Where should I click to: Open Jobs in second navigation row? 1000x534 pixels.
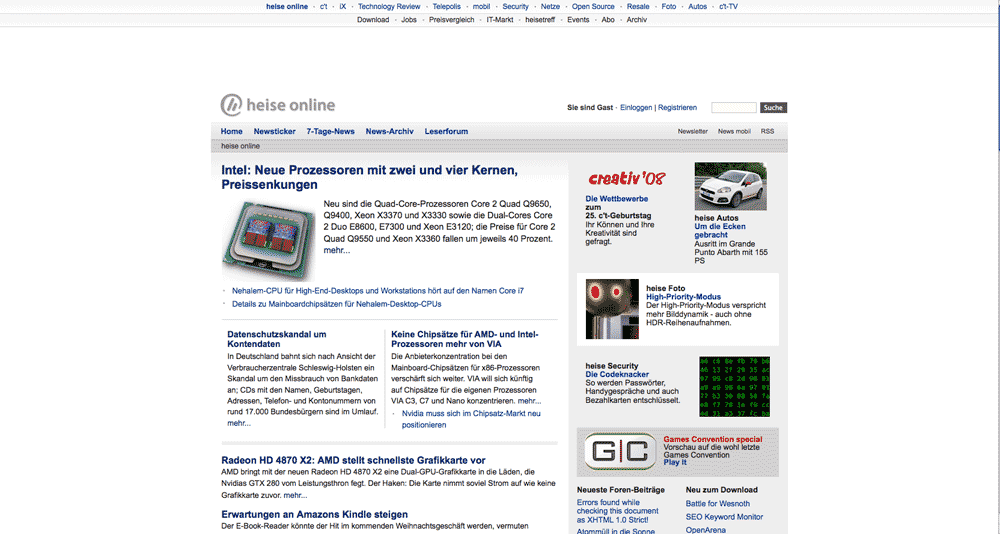(409, 20)
